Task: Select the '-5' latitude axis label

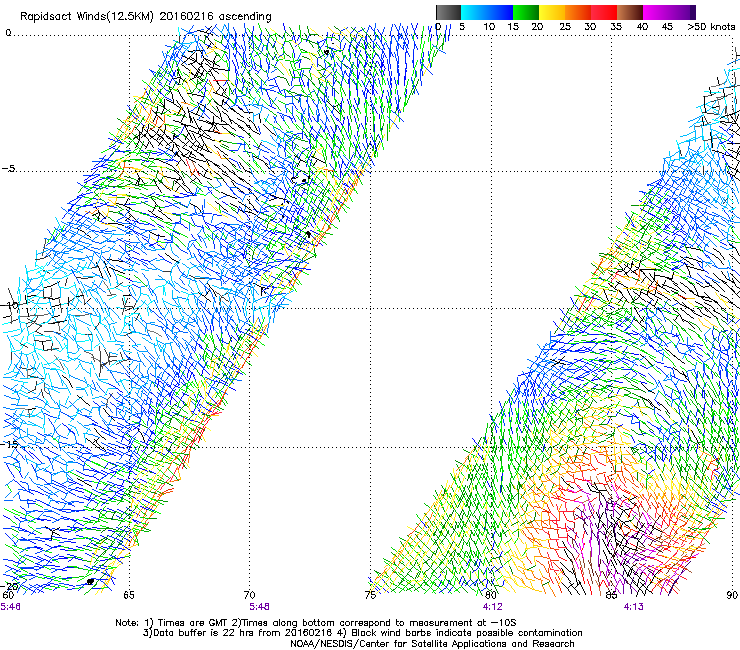Action: 8,169
